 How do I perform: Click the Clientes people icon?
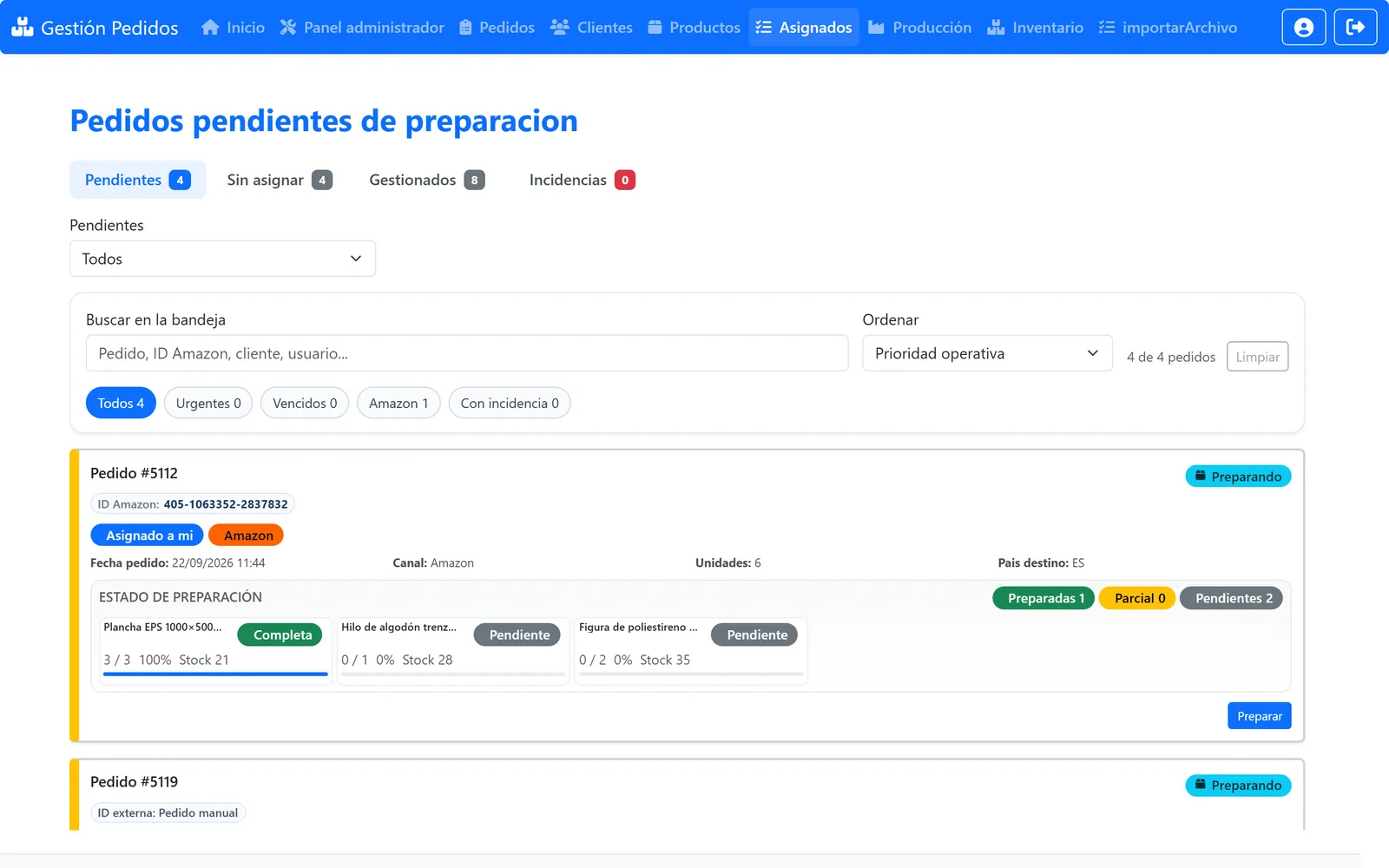(x=560, y=27)
